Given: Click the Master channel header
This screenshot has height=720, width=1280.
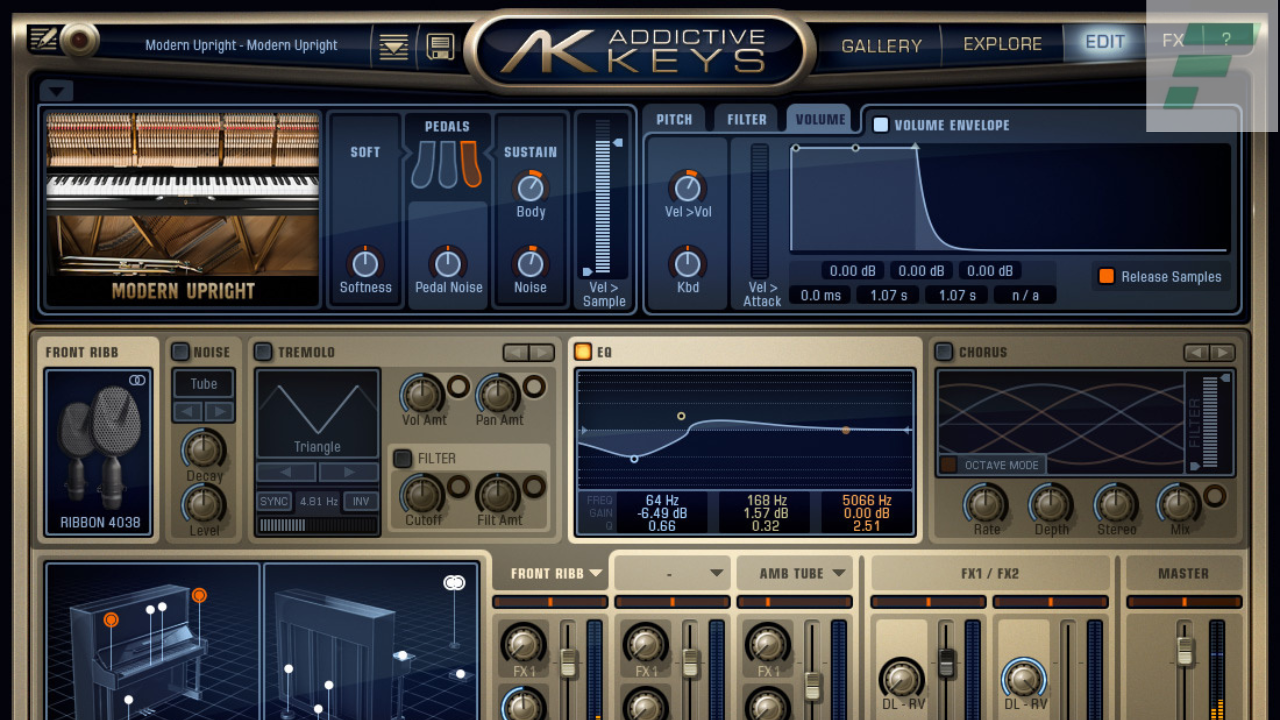Looking at the screenshot, I should (1183, 573).
